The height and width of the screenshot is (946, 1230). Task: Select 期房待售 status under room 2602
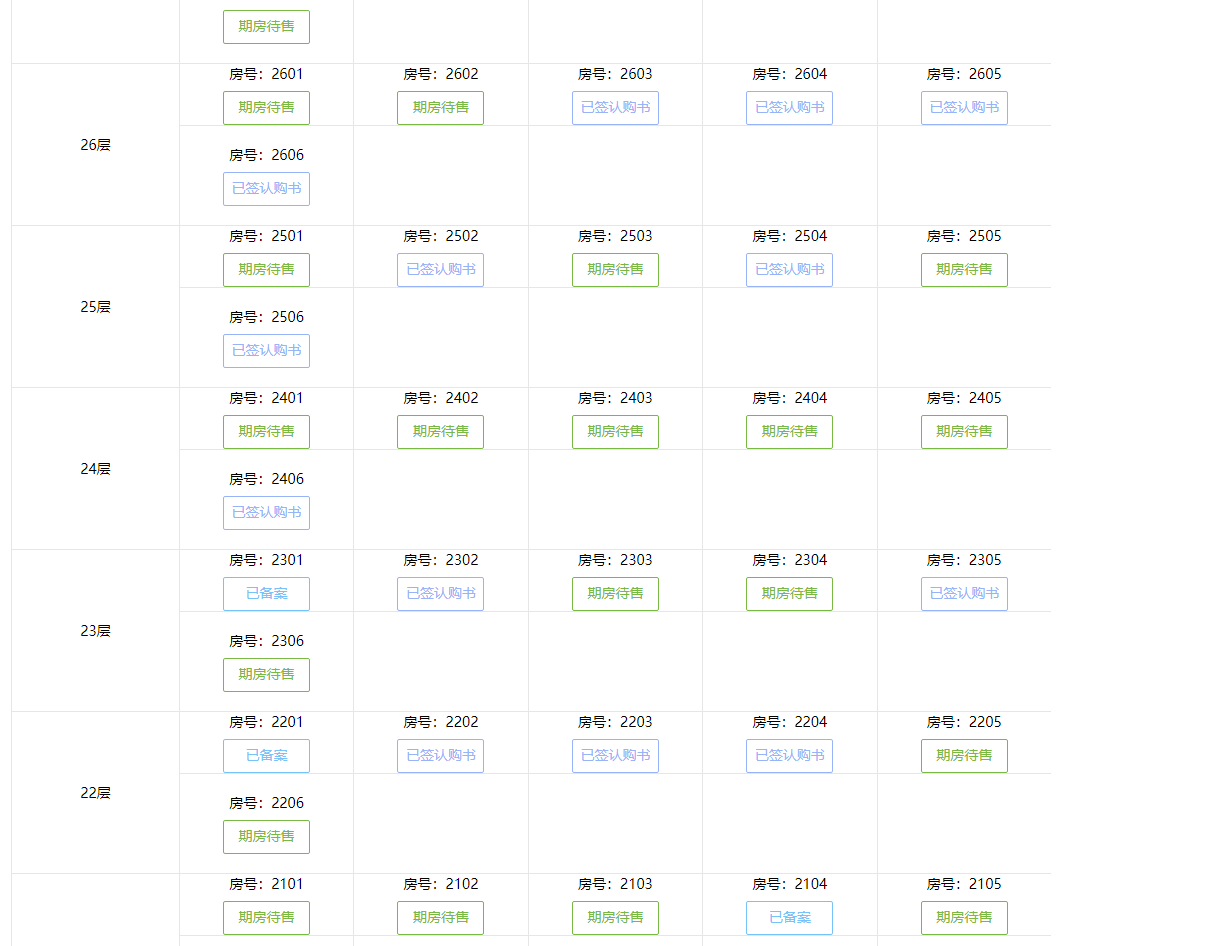pos(440,108)
